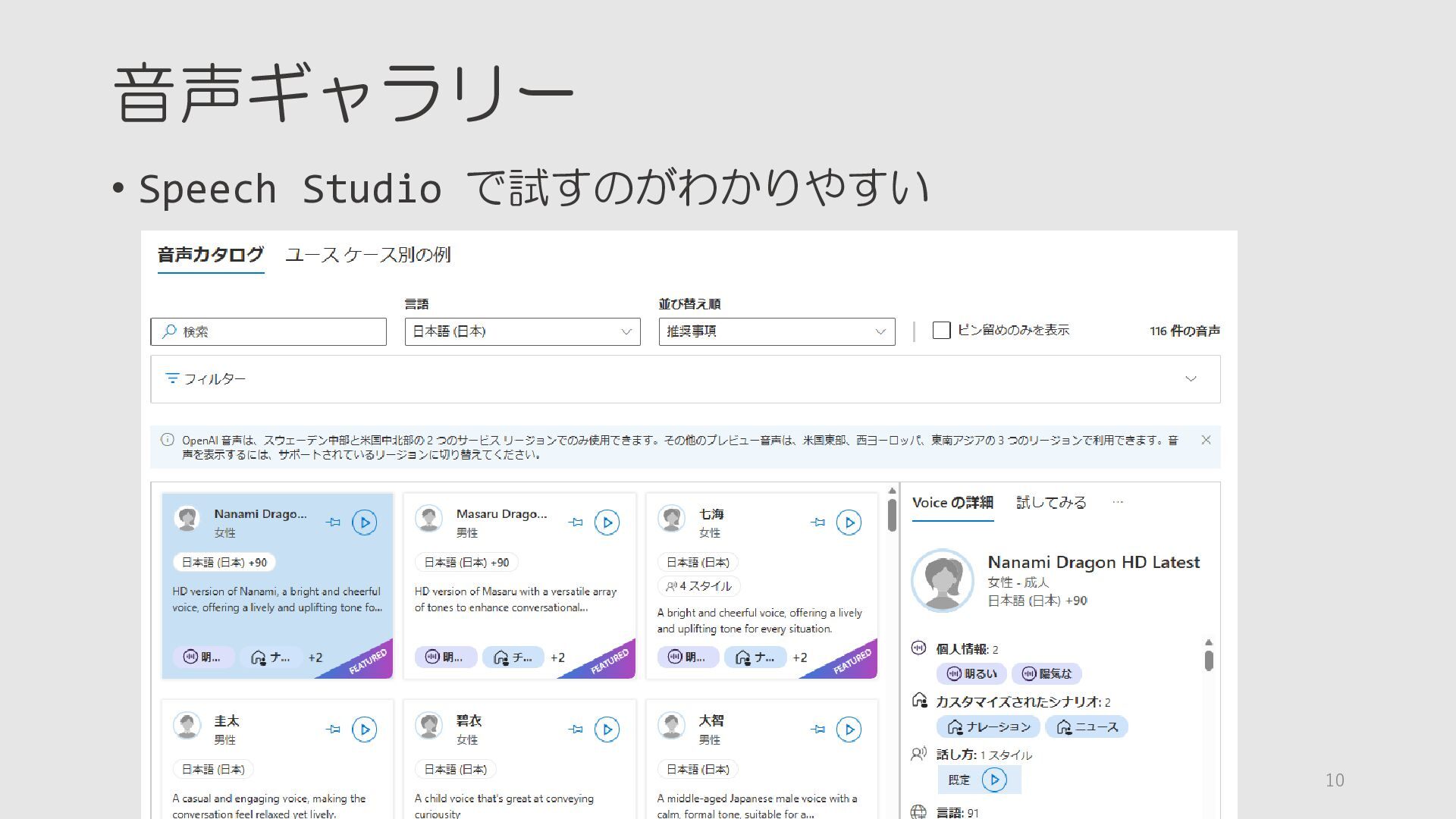Switch to ユース ケース別の例 tab
The width and height of the screenshot is (1456, 819).
click(x=368, y=255)
